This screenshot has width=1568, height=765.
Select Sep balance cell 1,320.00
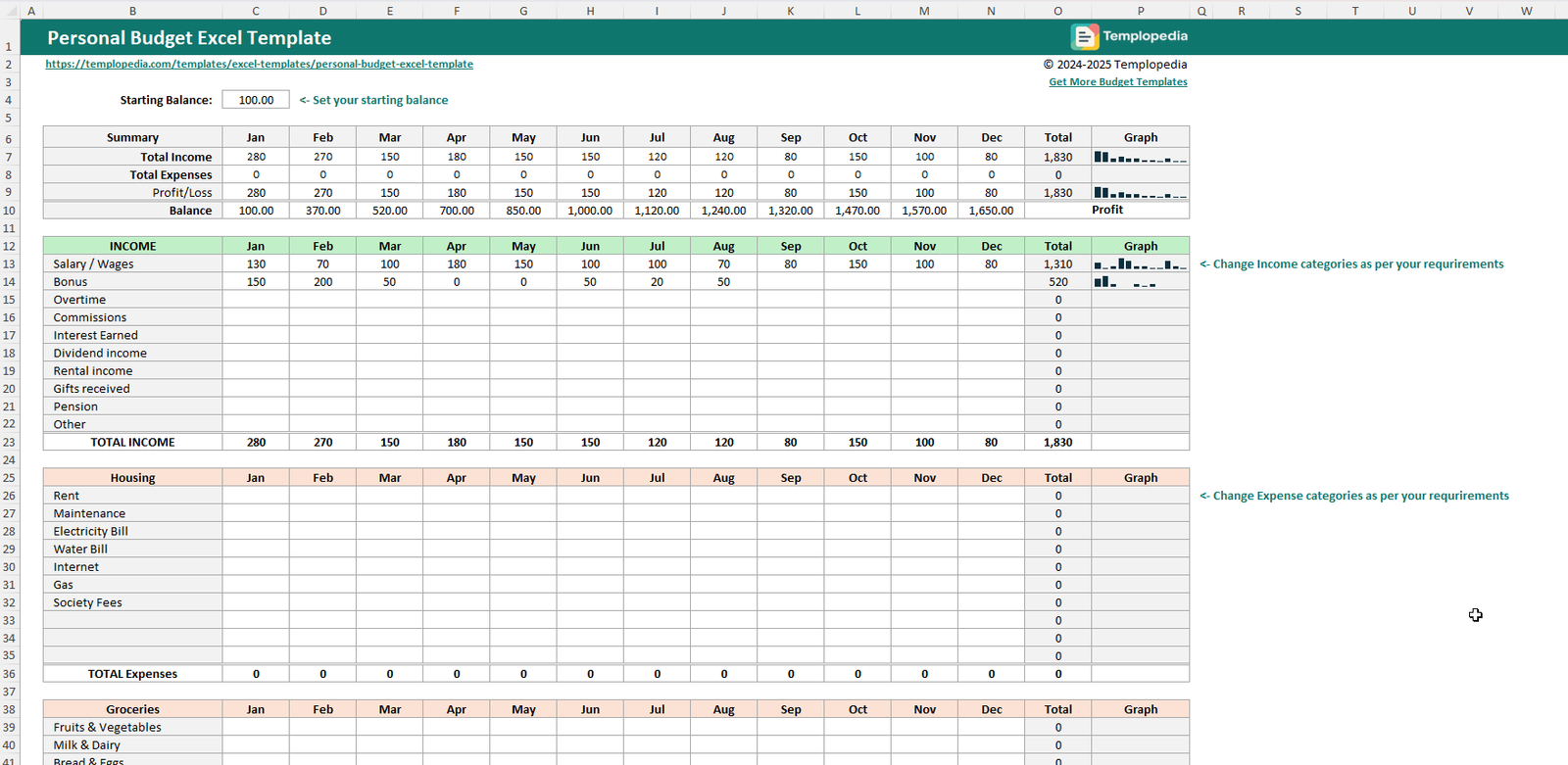pyautogui.click(x=790, y=211)
